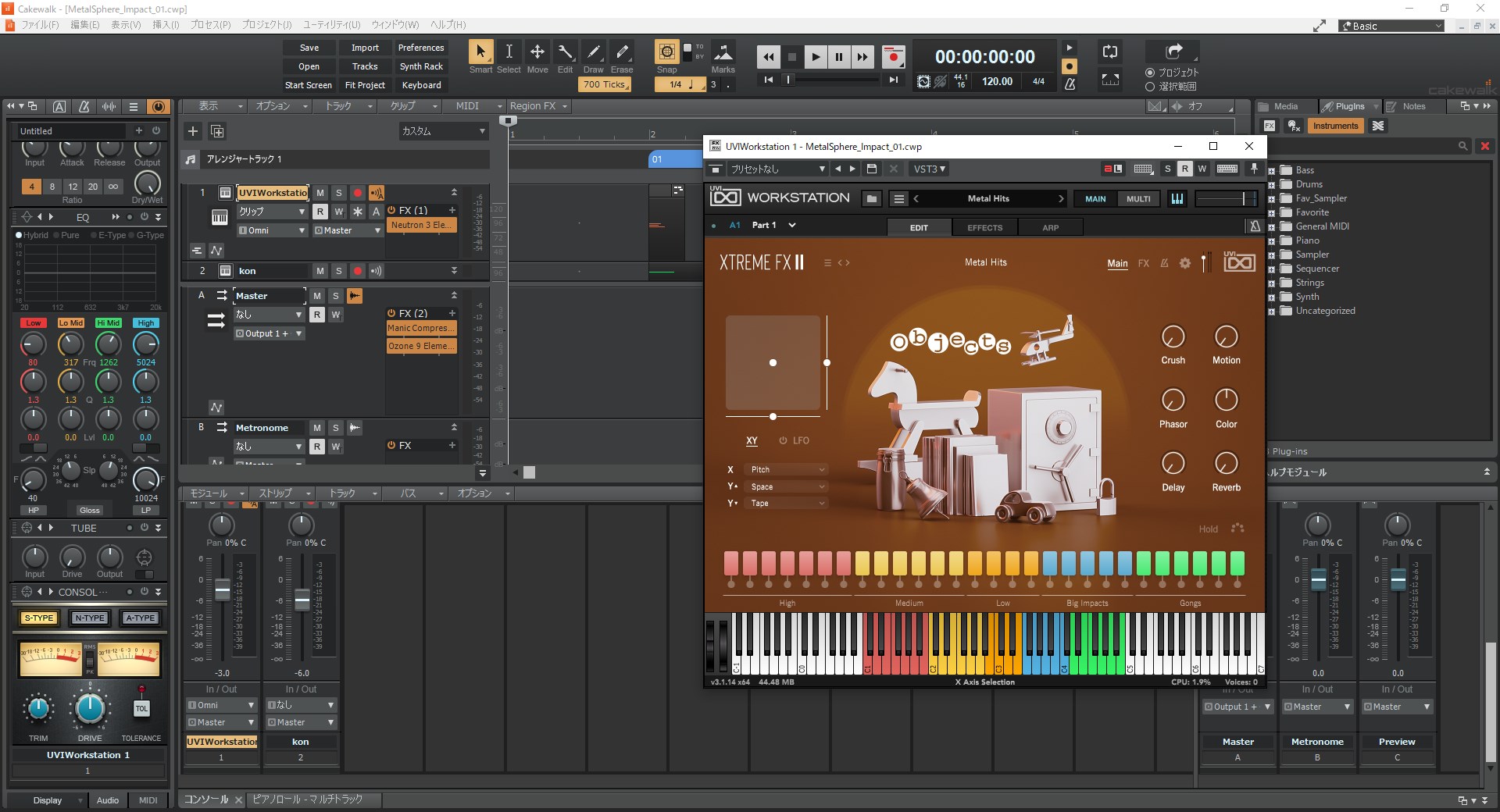The image size is (1500, 812).
Task: Open the ファイル(F) menu
Action: point(39,25)
